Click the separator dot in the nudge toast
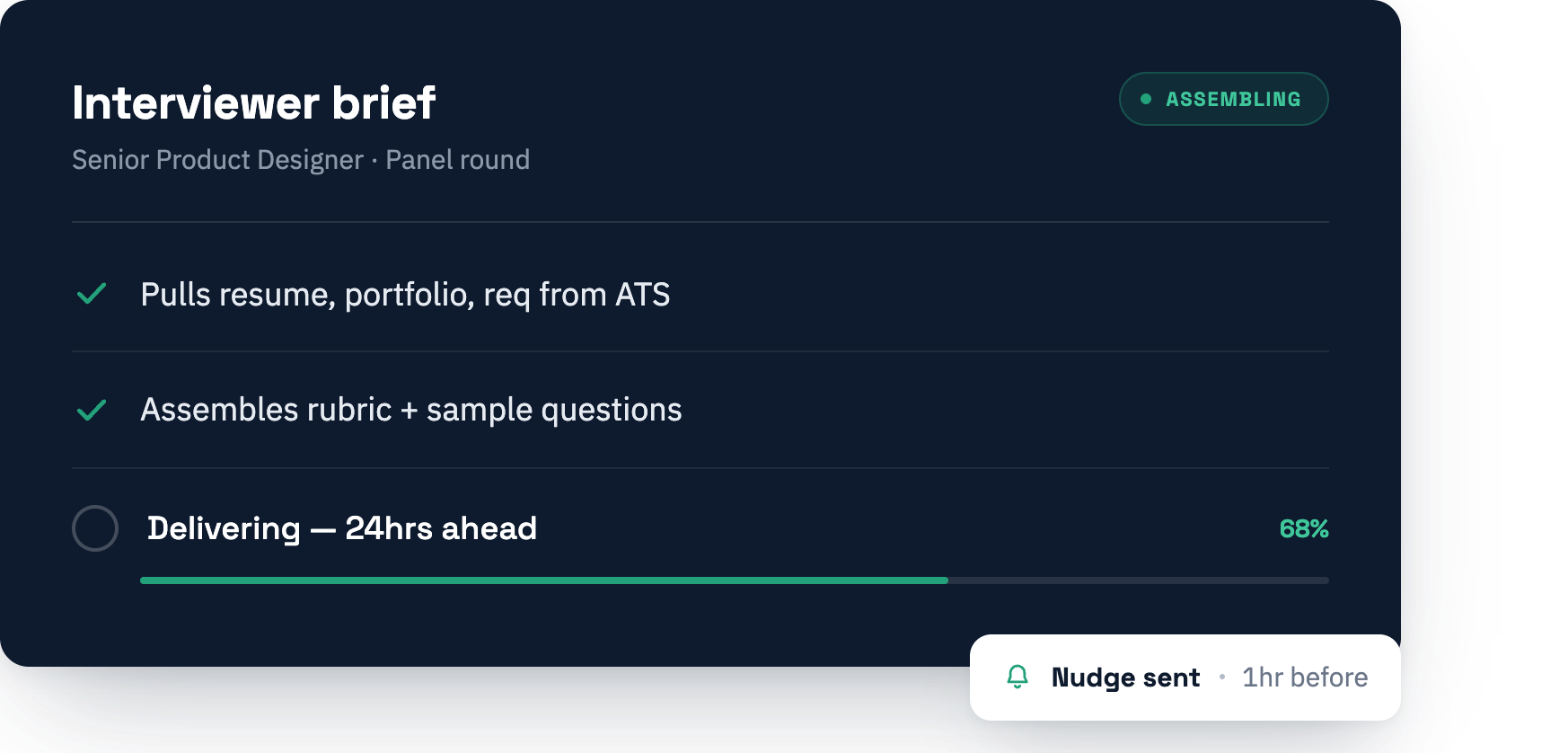1568x753 pixels. 1221,677
